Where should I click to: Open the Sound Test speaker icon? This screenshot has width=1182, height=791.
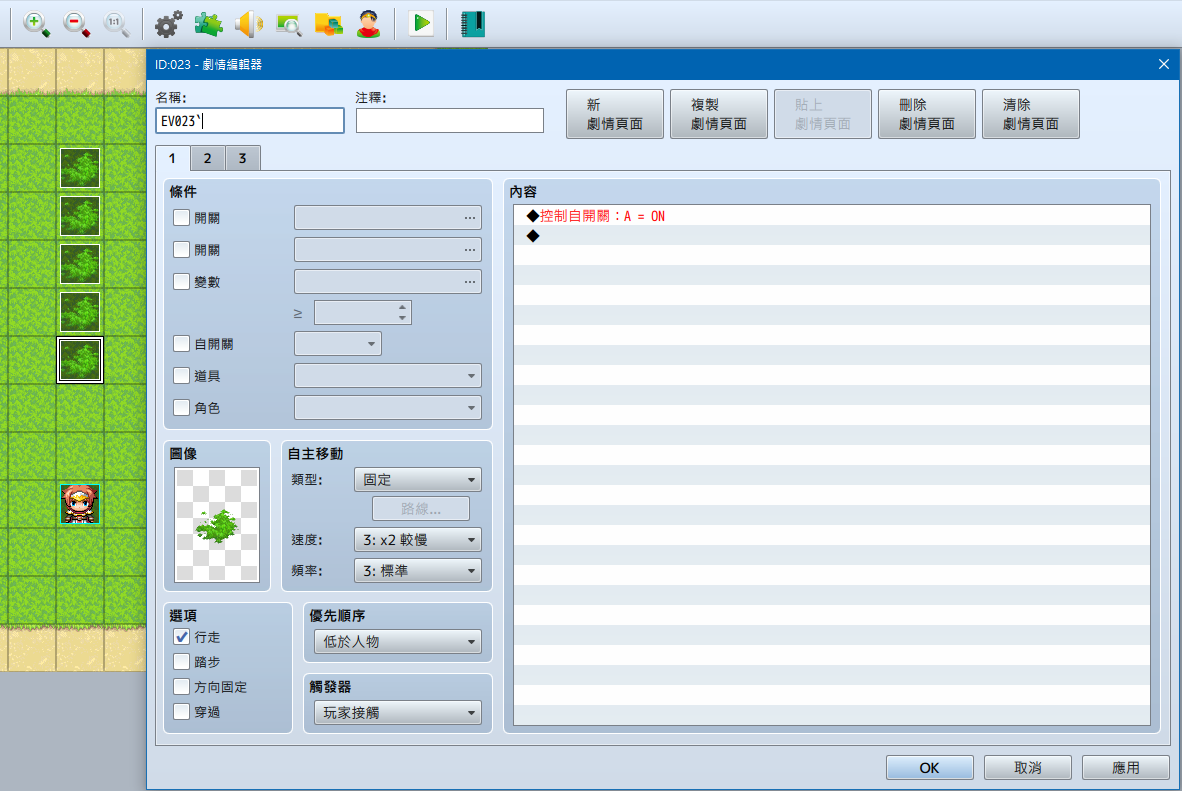point(248,24)
